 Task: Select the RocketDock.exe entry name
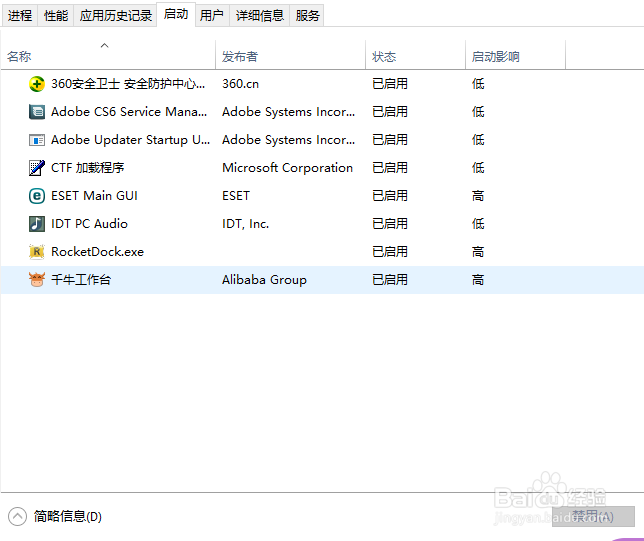[x=97, y=251]
